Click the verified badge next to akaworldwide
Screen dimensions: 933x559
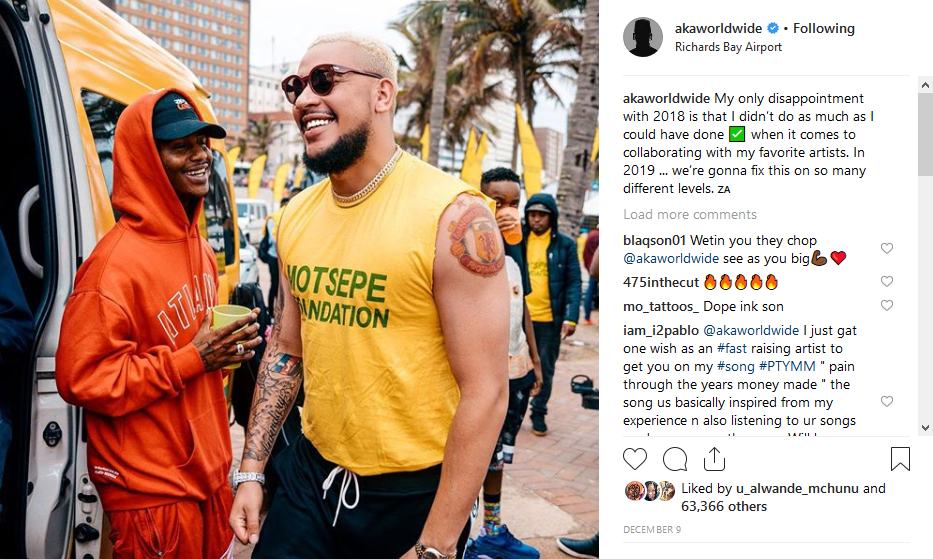772,28
